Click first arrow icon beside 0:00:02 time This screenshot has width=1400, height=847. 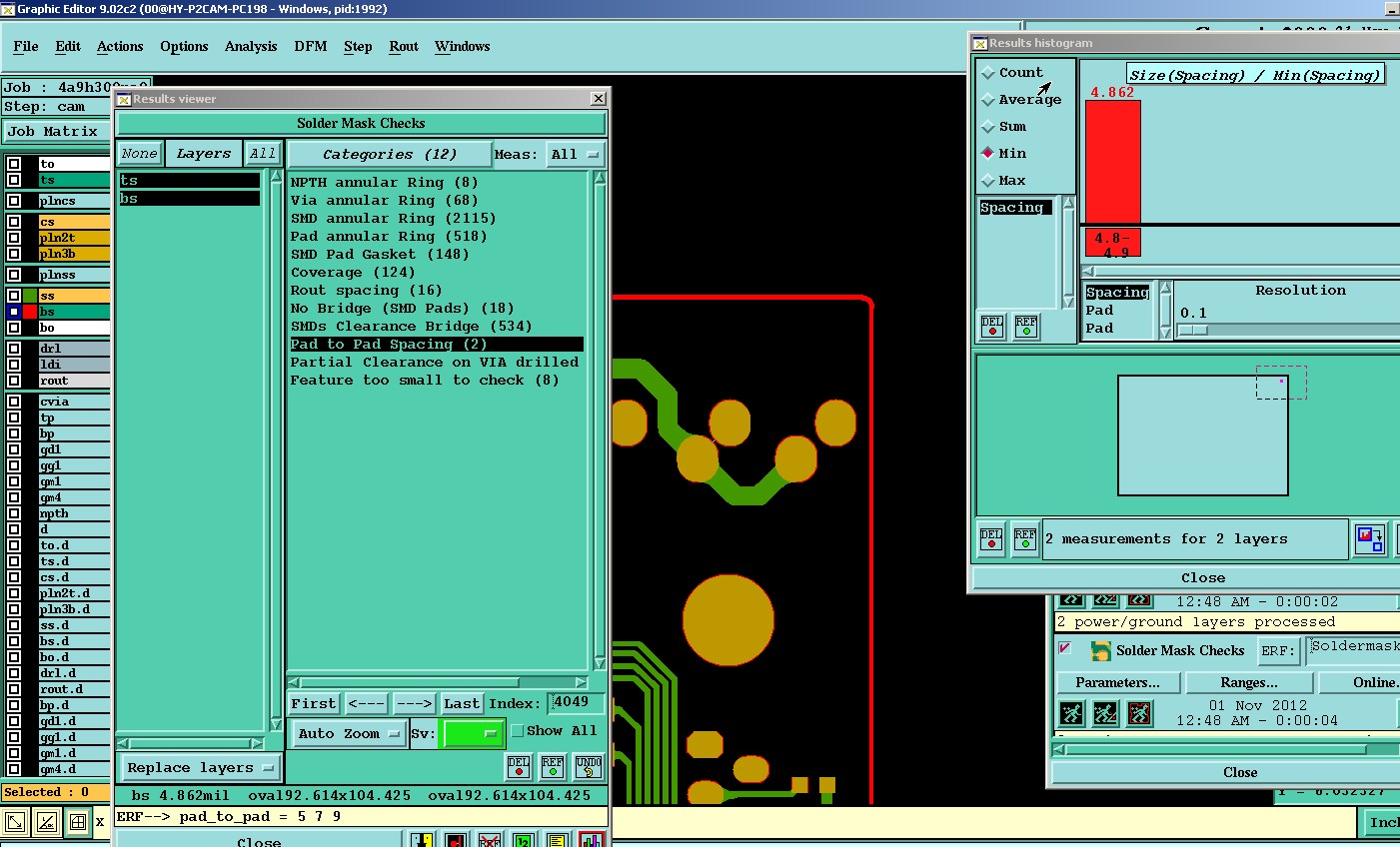coord(1071,600)
